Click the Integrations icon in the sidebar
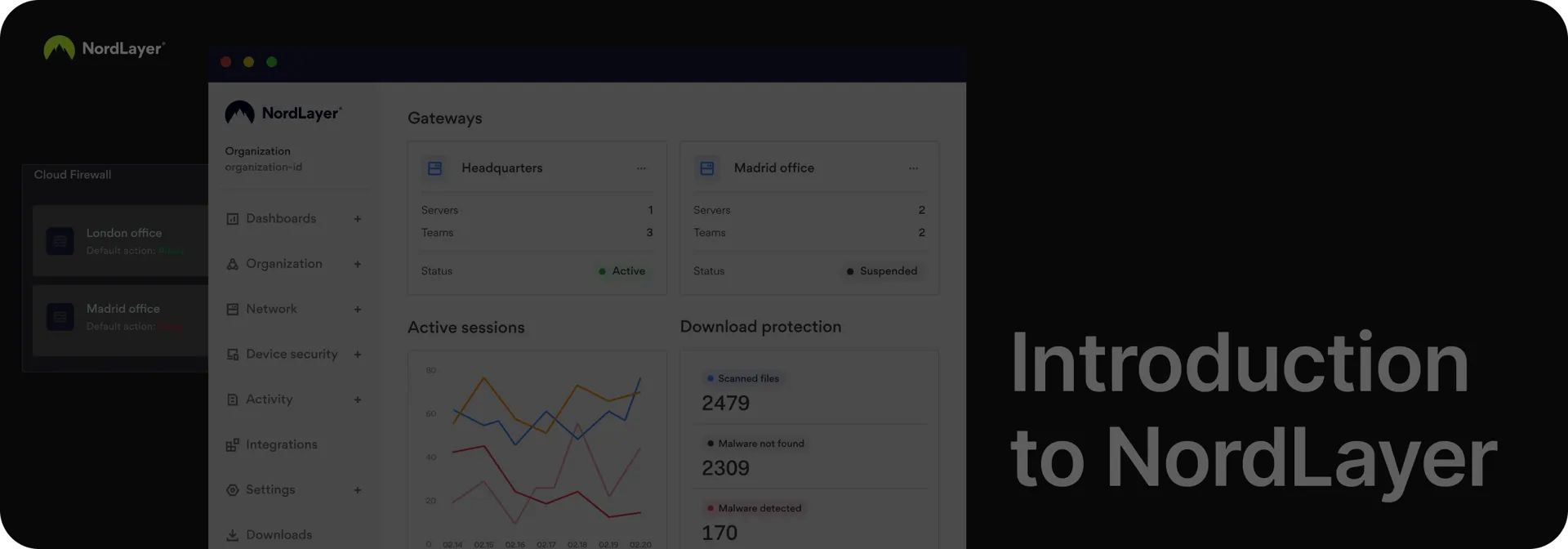Image resolution: width=1568 pixels, height=549 pixels. (233, 445)
